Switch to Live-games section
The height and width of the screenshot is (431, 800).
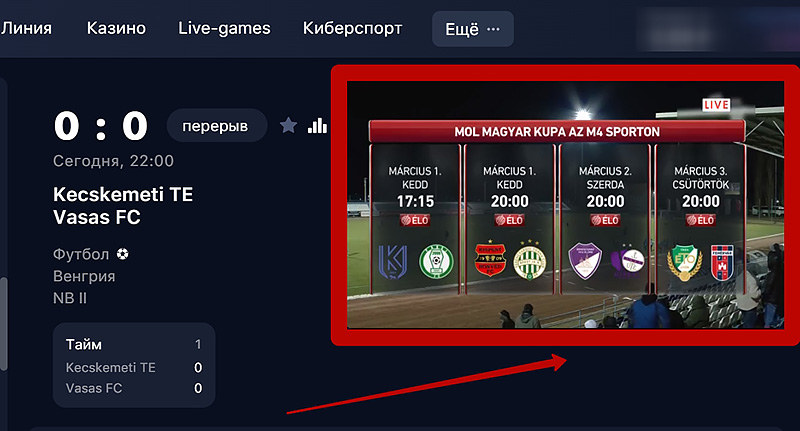pyautogui.click(x=224, y=28)
